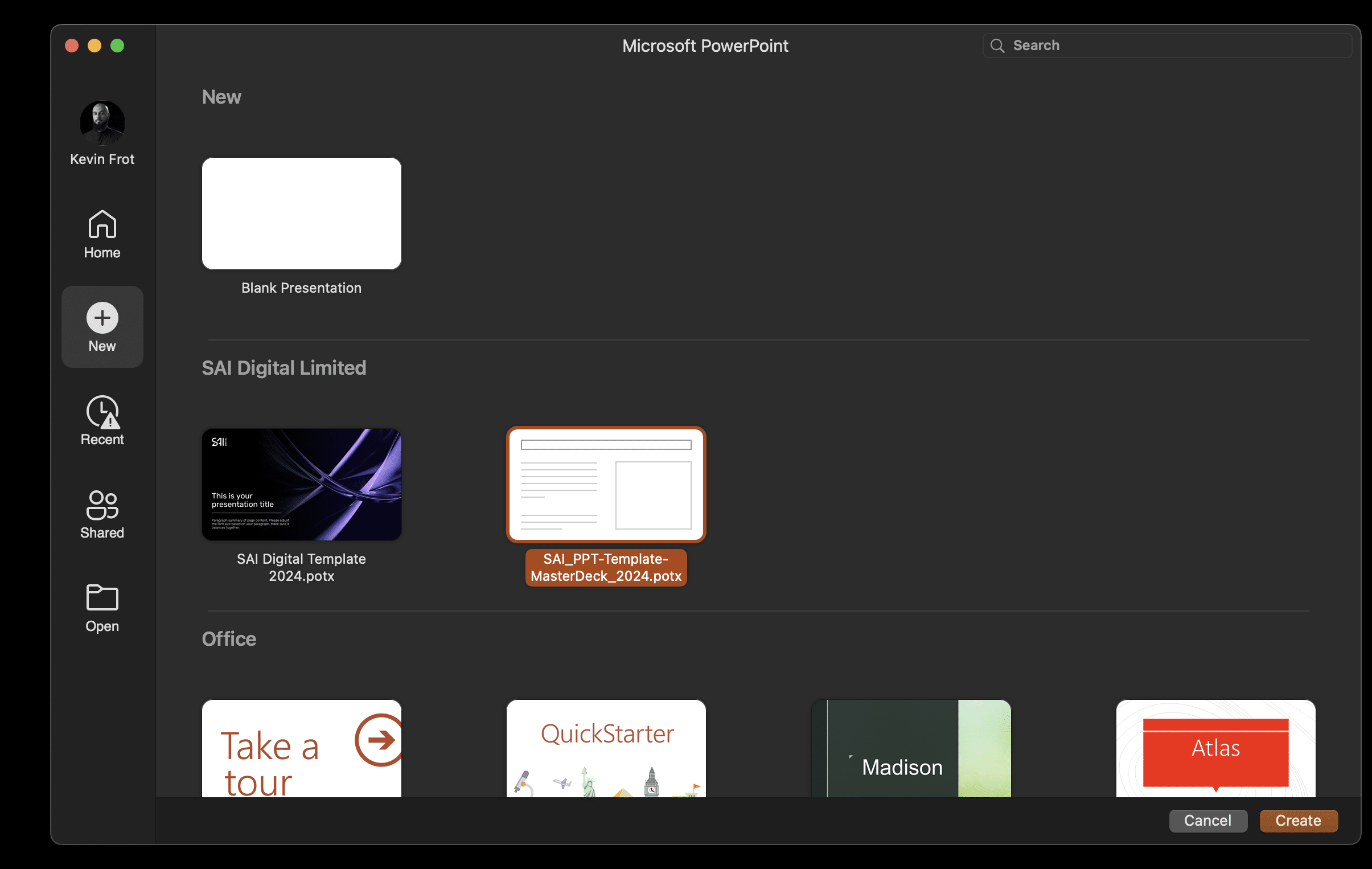Choose the Madison theme thumbnail
Image resolution: width=1372 pixels, height=869 pixels.
tap(911, 752)
